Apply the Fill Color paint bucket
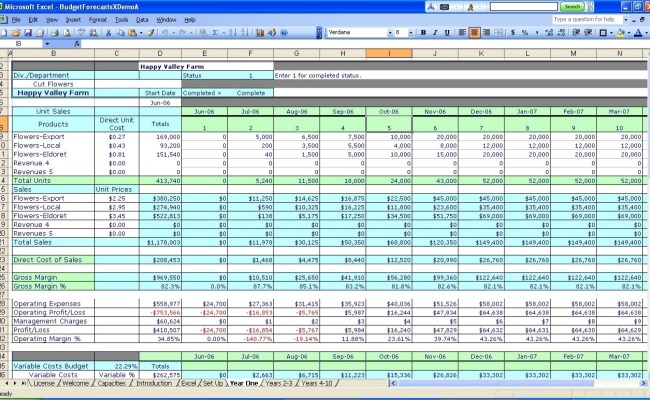 click(x=621, y=32)
